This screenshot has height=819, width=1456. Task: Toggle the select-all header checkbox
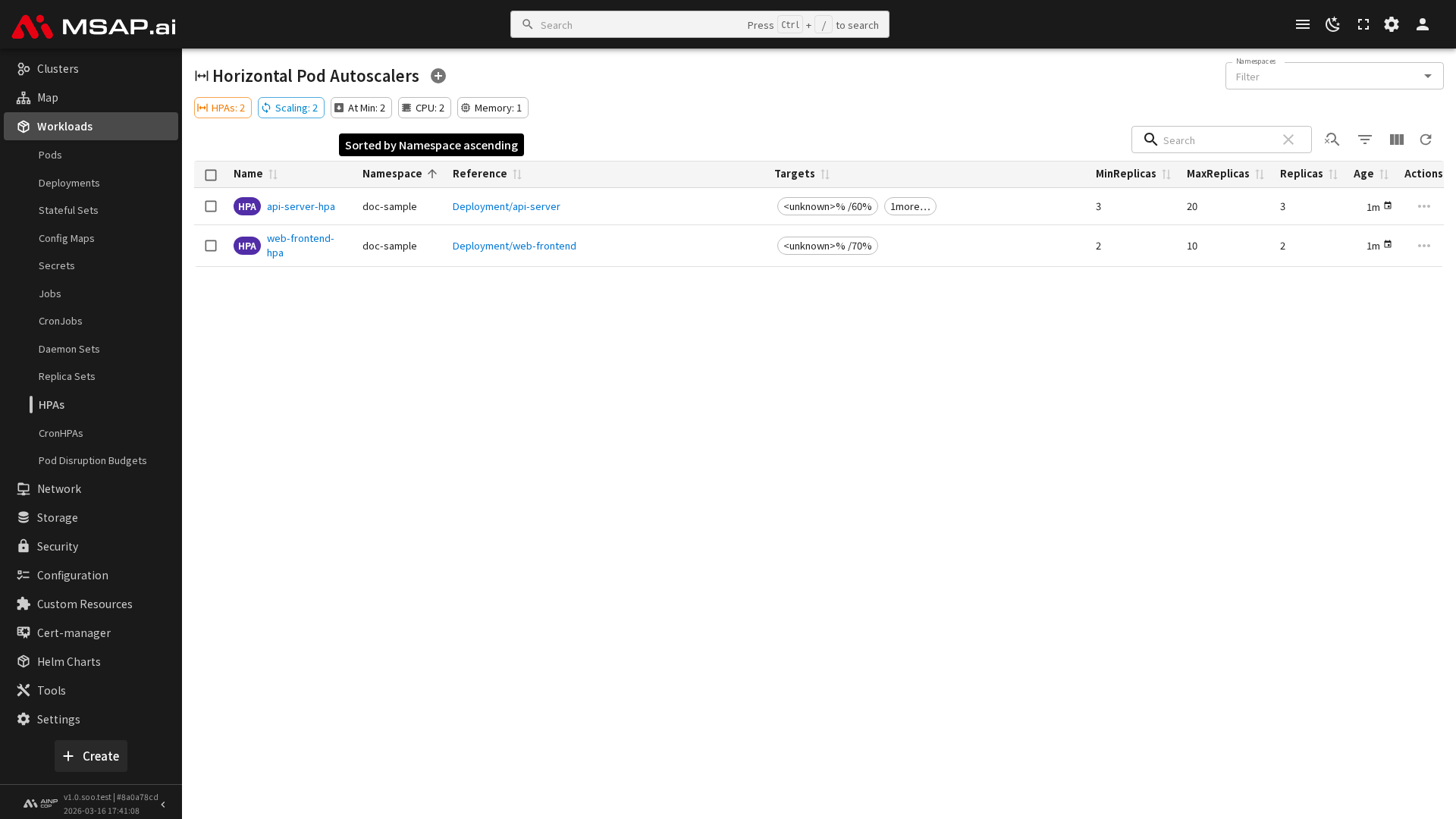point(211,174)
